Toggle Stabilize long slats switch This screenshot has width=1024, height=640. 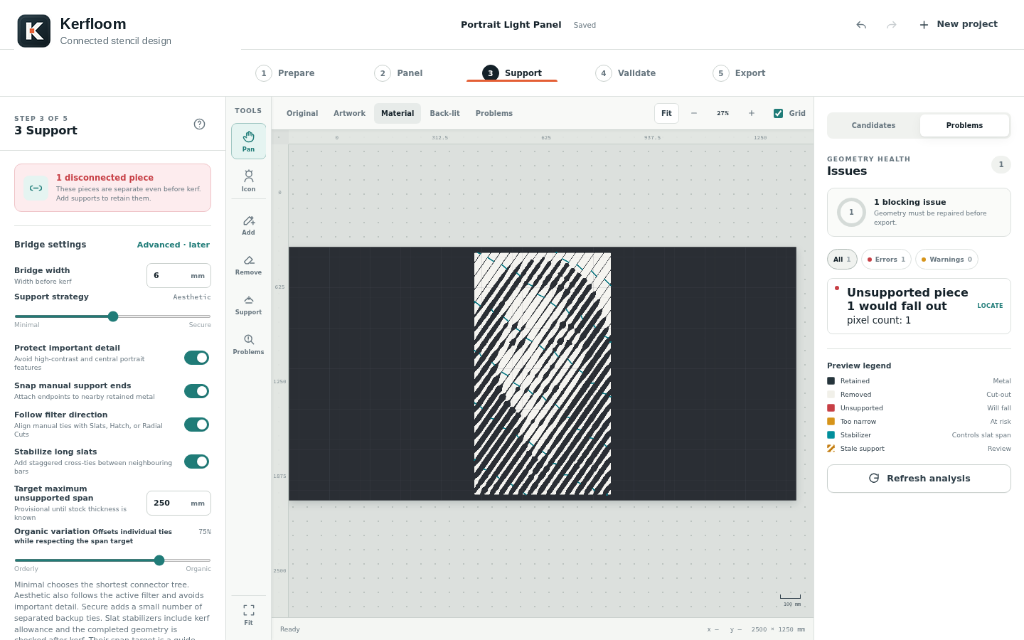197,462
